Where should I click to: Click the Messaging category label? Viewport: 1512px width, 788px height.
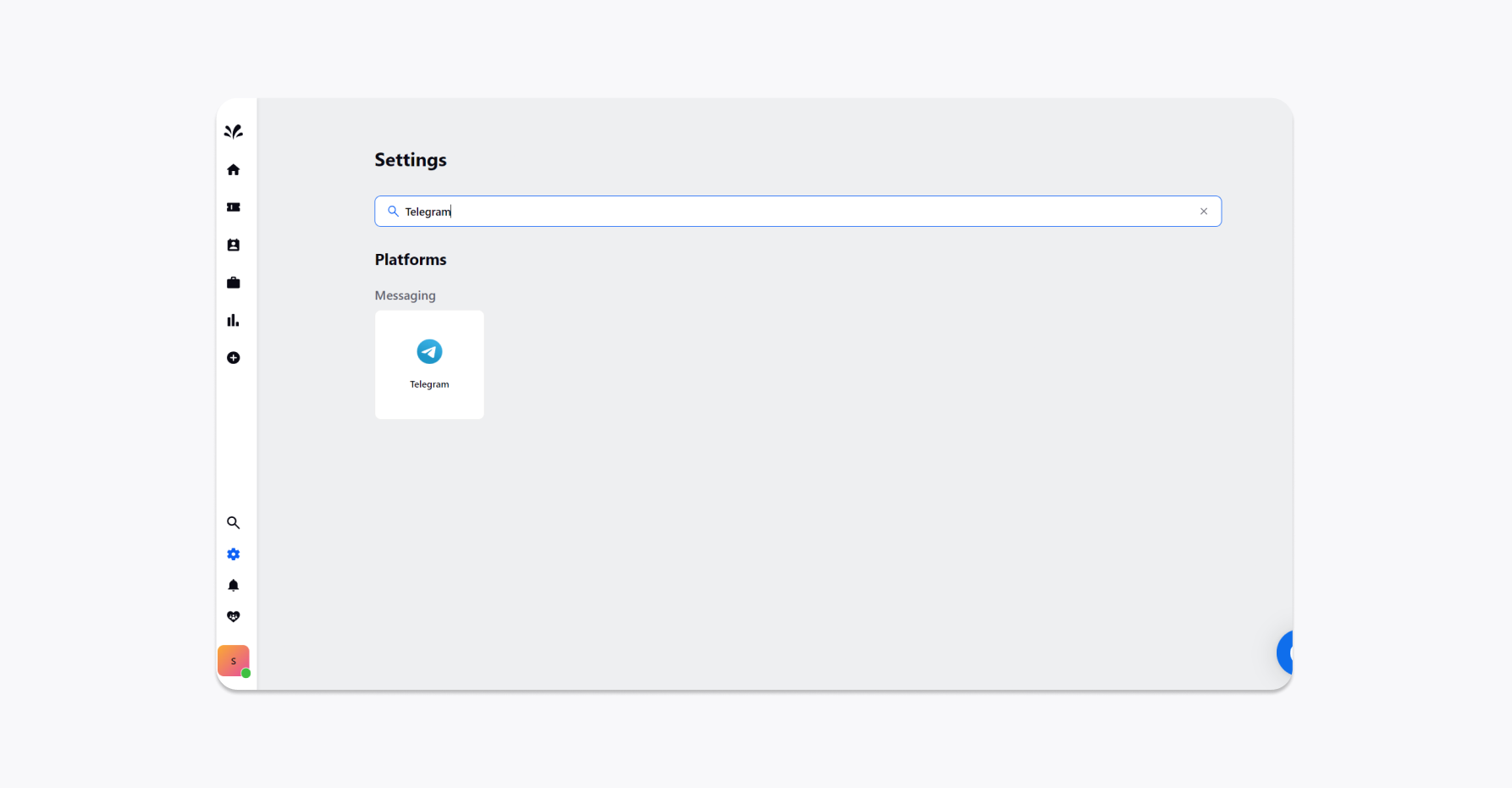coord(406,295)
